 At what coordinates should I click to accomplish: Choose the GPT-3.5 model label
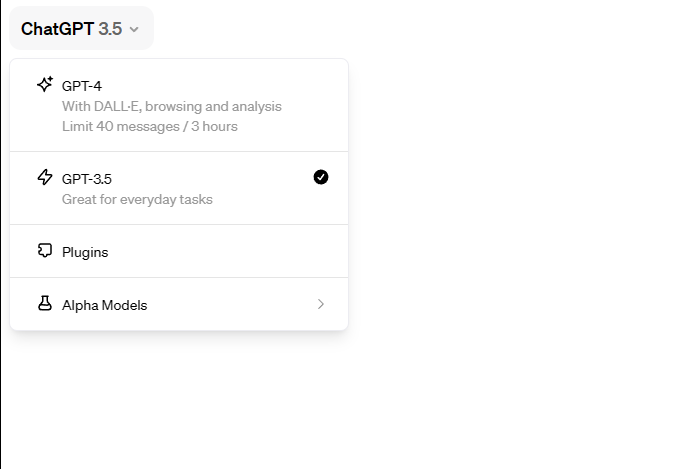pyautogui.click(x=87, y=179)
